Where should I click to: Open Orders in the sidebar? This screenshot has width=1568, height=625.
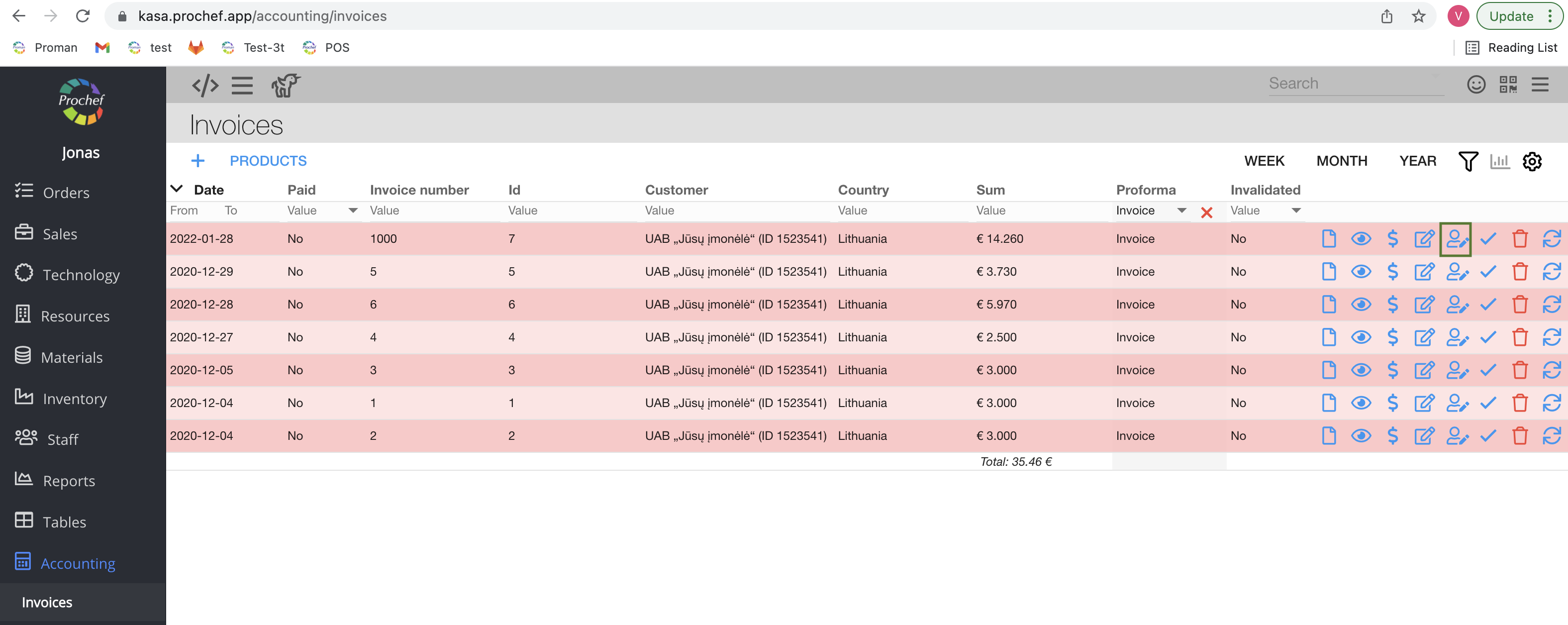click(66, 193)
